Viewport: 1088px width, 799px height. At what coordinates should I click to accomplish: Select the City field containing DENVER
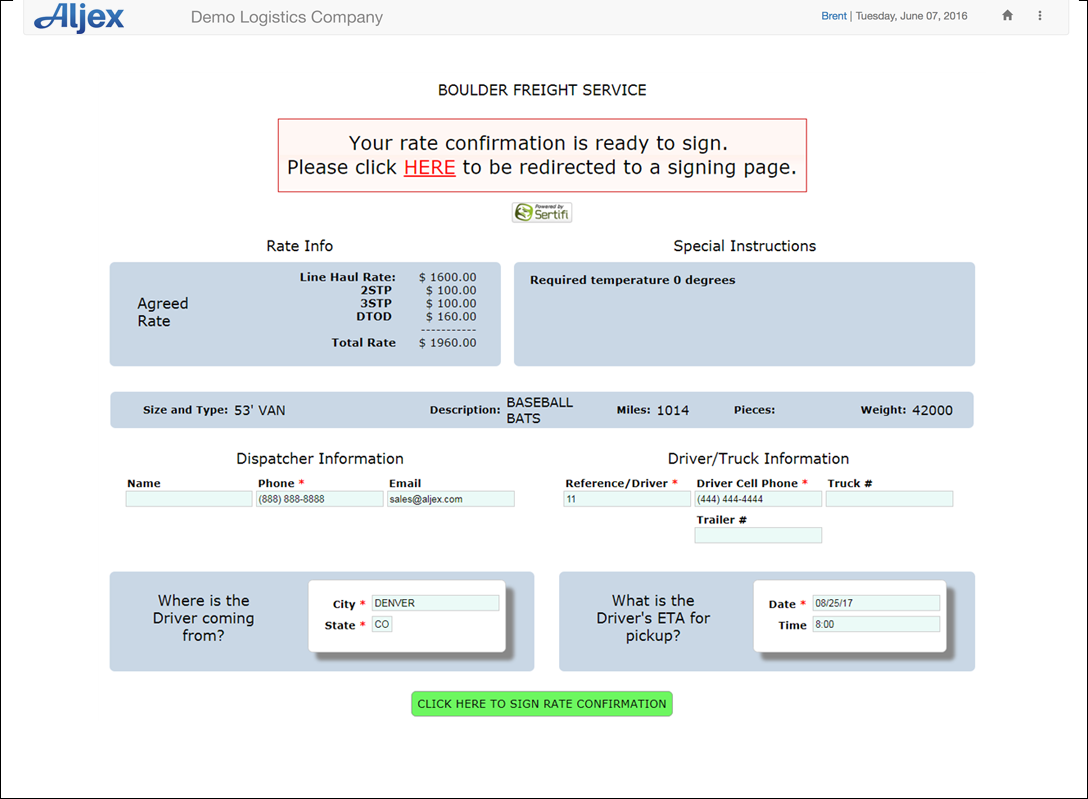[434, 602]
